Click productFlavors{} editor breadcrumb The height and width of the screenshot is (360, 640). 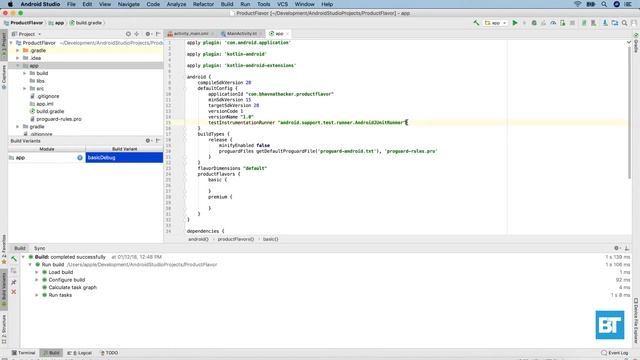(236, 239)
